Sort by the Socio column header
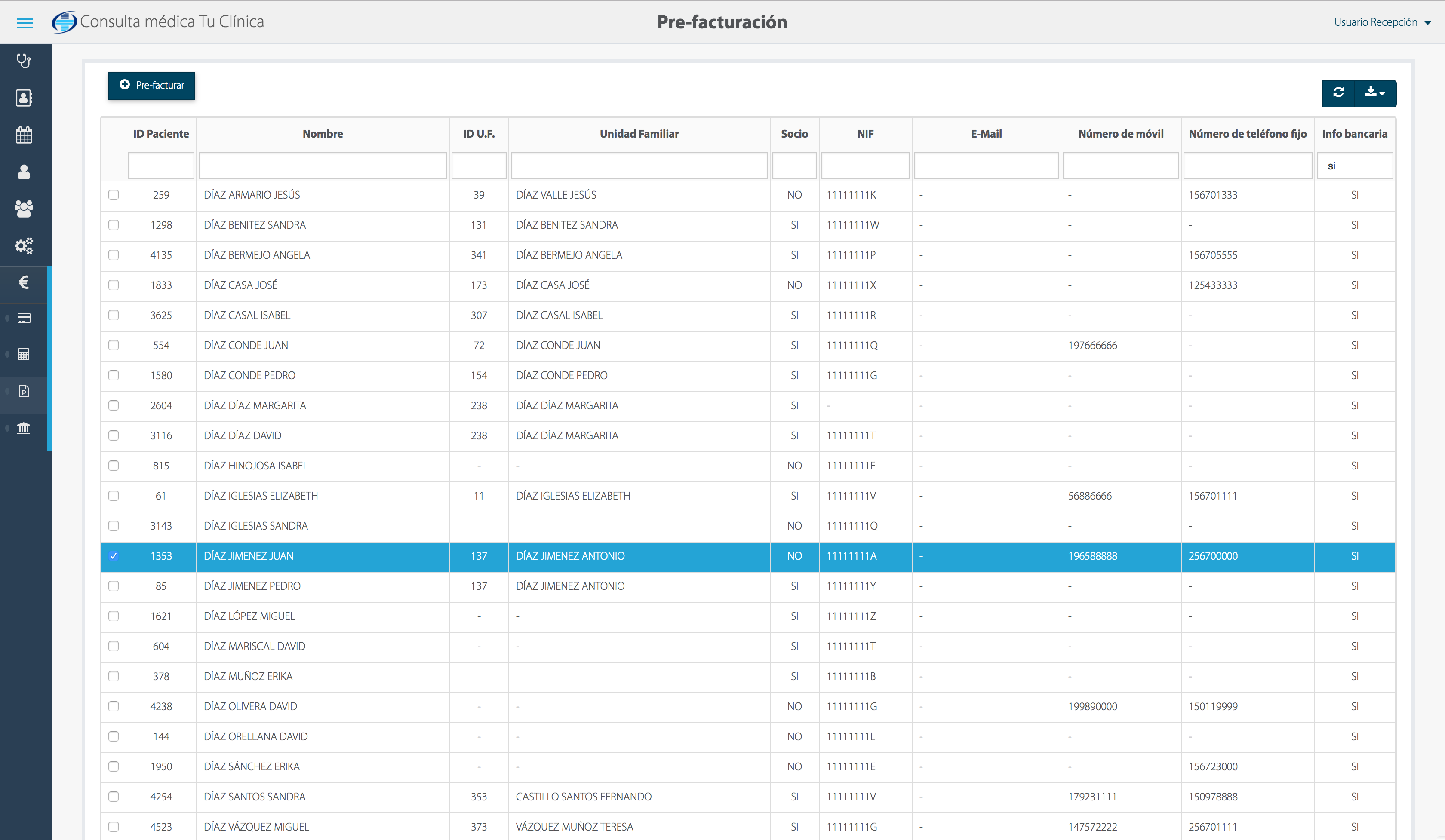Viewport: 1445px width, 840px height. 794,134
